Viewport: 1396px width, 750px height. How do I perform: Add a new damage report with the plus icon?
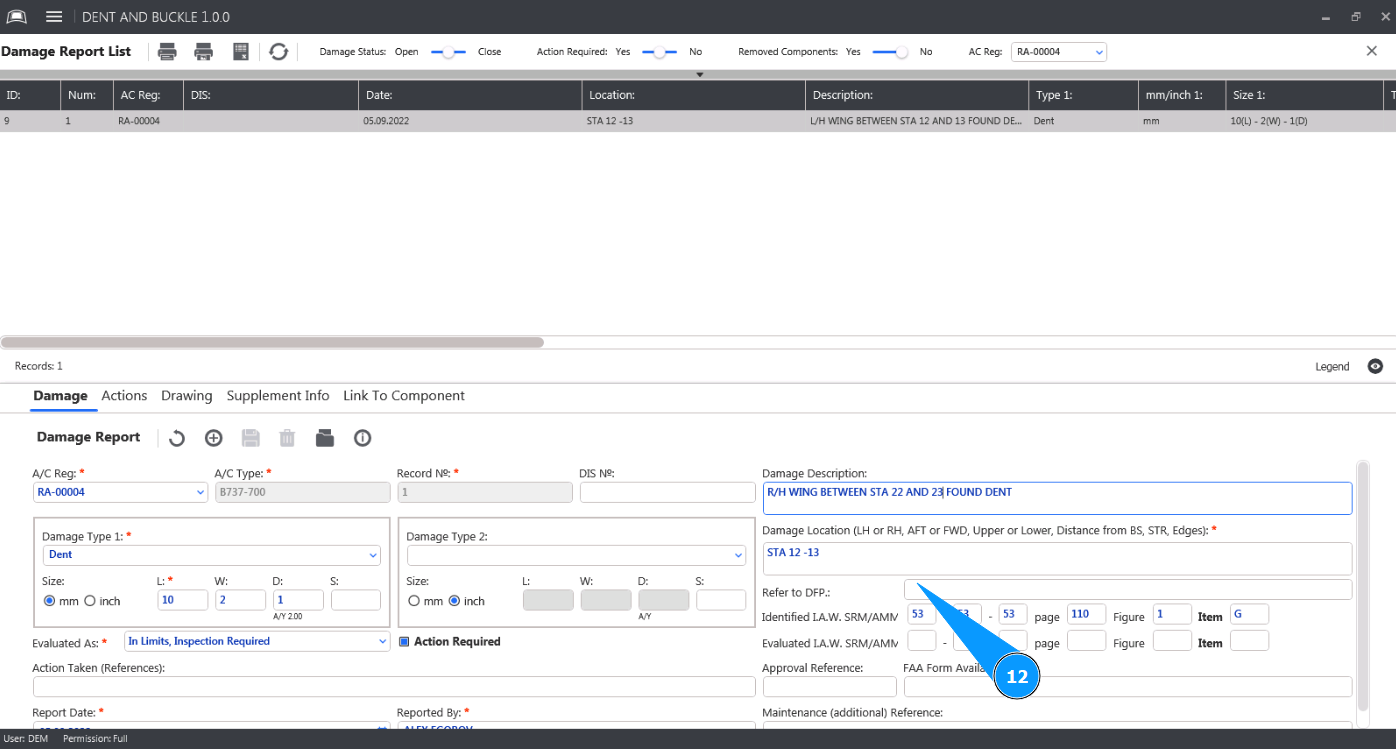tap(213, 438)
